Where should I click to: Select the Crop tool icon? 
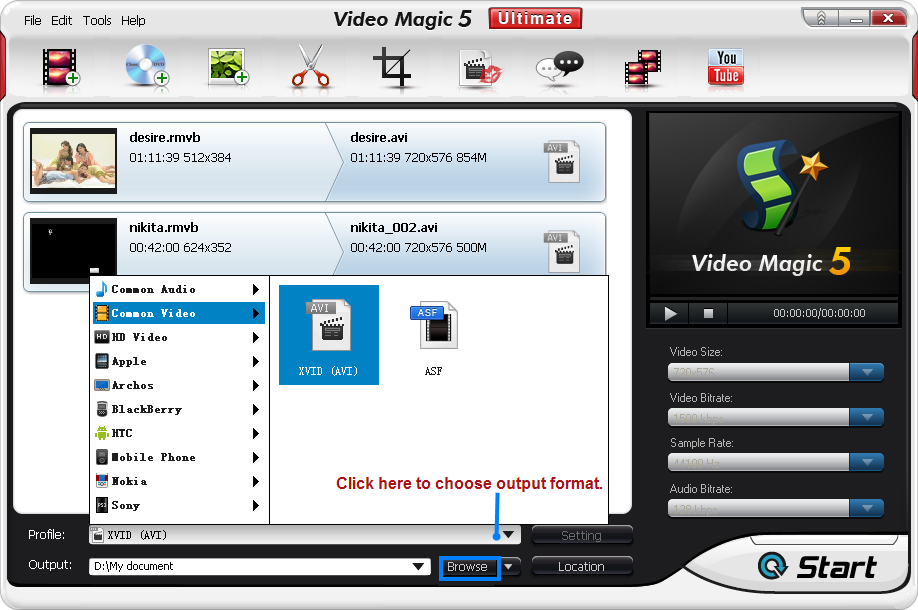pos(392,67)
